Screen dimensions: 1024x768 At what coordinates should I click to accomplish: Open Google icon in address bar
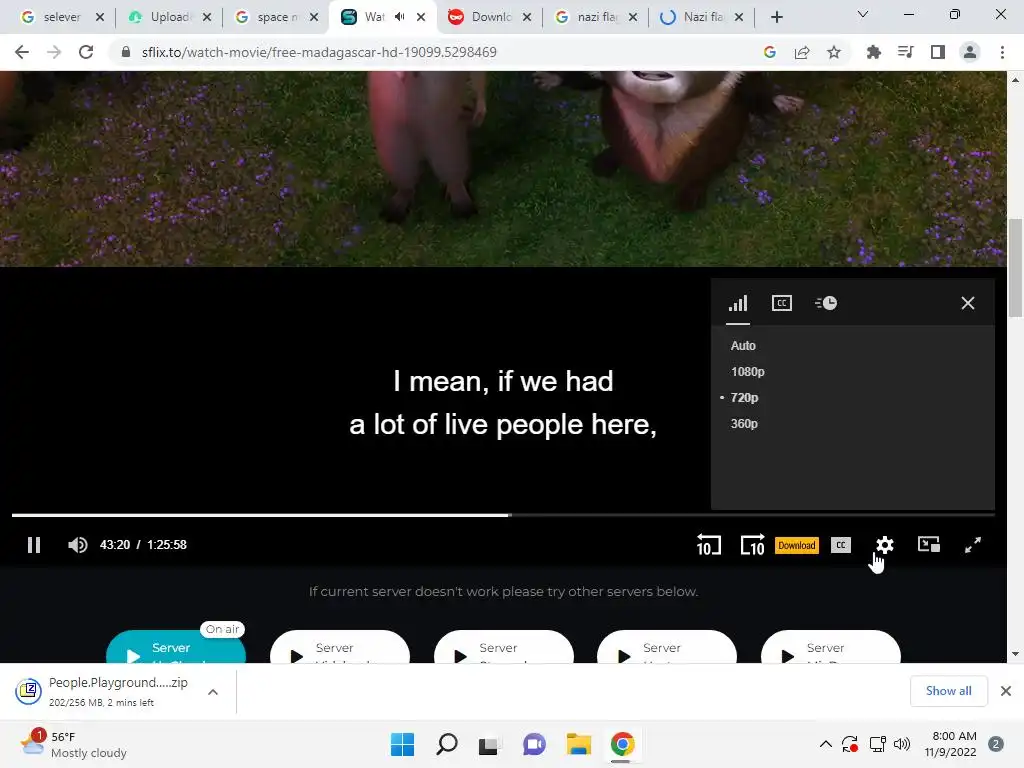(770, 52)
